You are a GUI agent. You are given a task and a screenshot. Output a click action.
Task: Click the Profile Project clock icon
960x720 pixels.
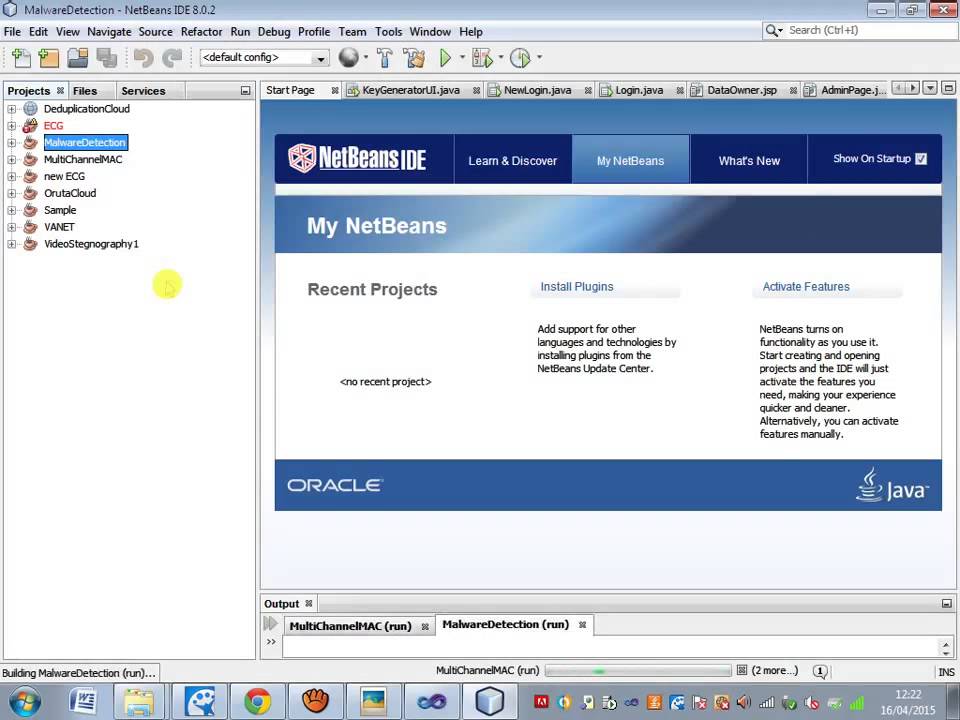[520, 58]
